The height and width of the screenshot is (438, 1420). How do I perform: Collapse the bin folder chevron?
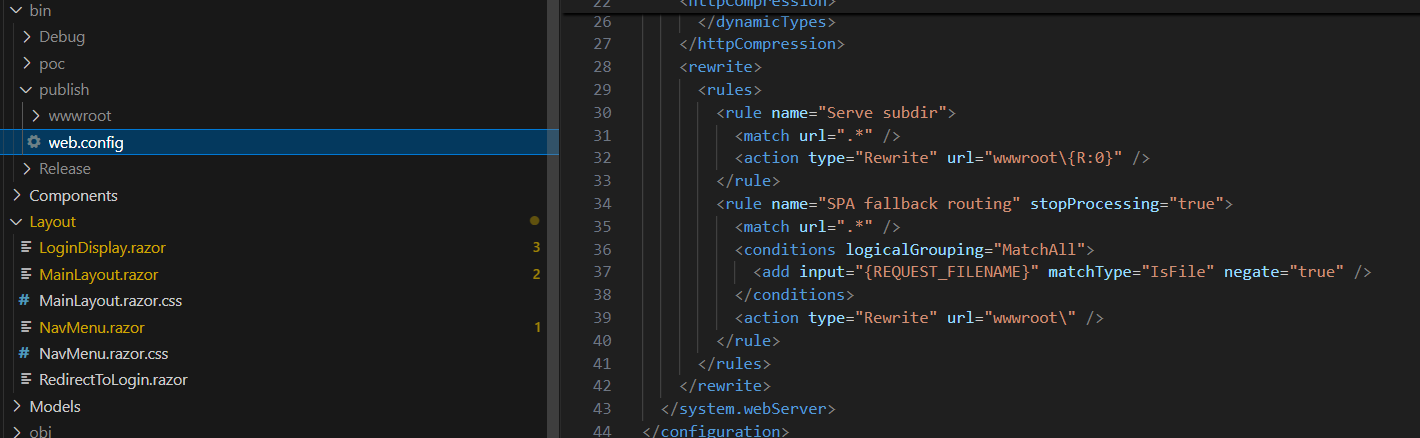[x=16, y=11]
